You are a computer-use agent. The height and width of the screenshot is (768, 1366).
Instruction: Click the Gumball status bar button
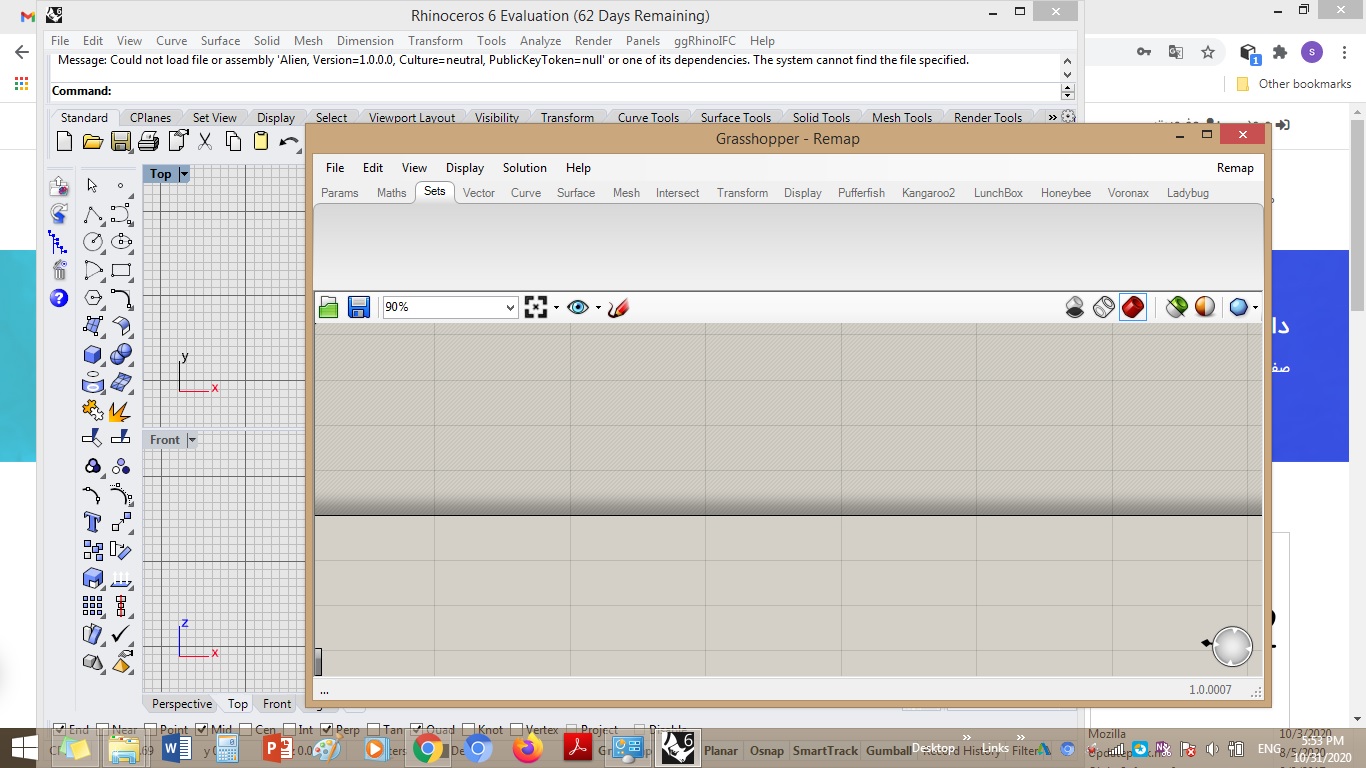click(888, 751)
